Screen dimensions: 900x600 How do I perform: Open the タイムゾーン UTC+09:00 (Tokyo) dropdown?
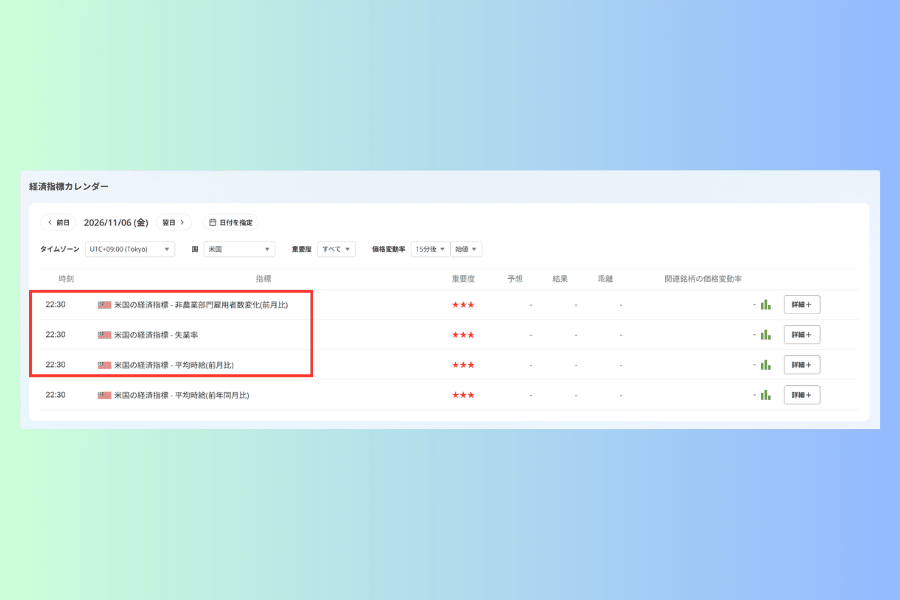point(130,249)
